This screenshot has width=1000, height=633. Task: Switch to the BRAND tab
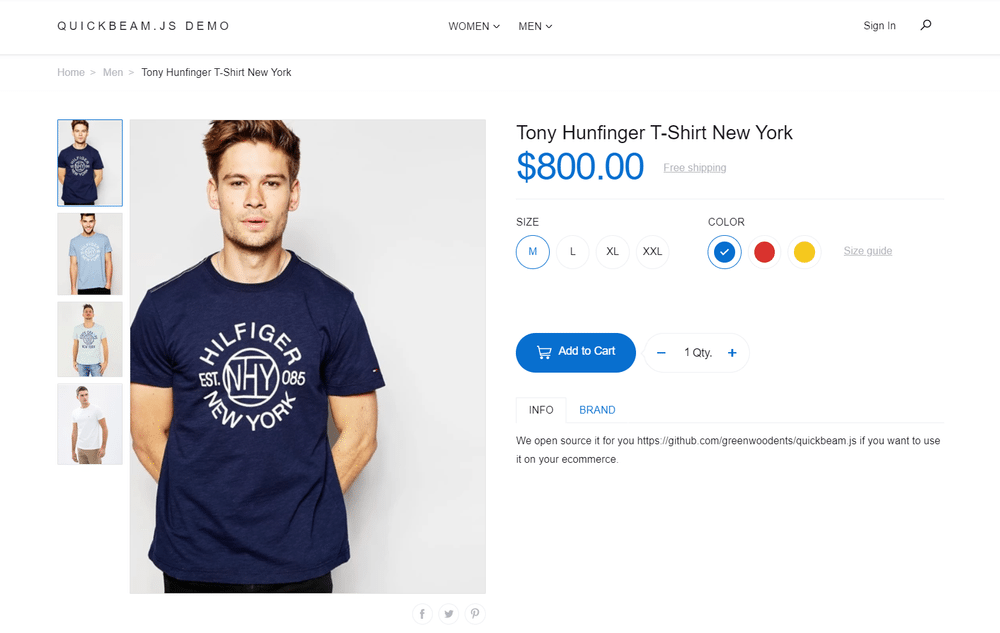(597, 410)
